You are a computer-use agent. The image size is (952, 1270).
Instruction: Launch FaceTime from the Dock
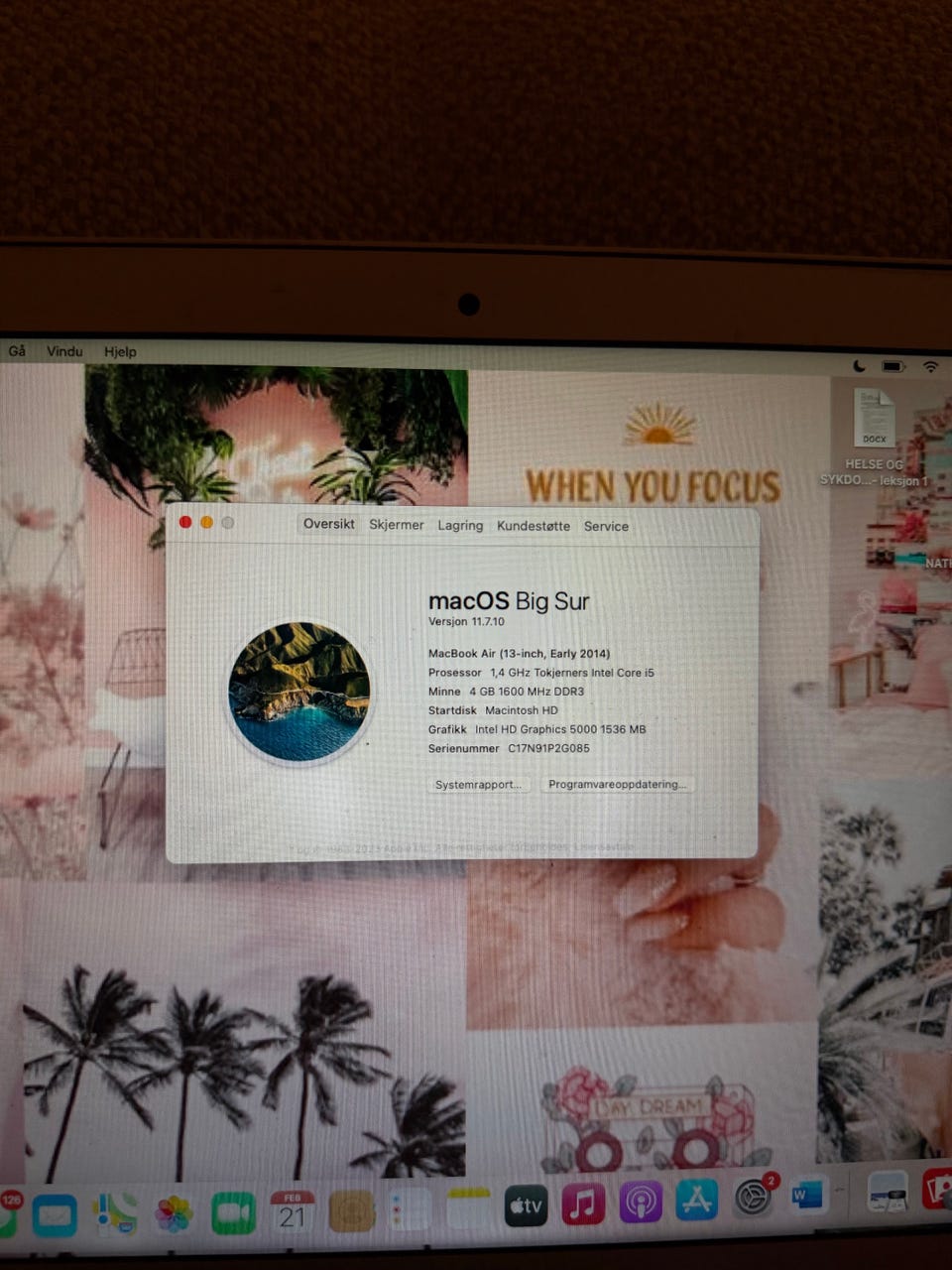pos(233,1211)
